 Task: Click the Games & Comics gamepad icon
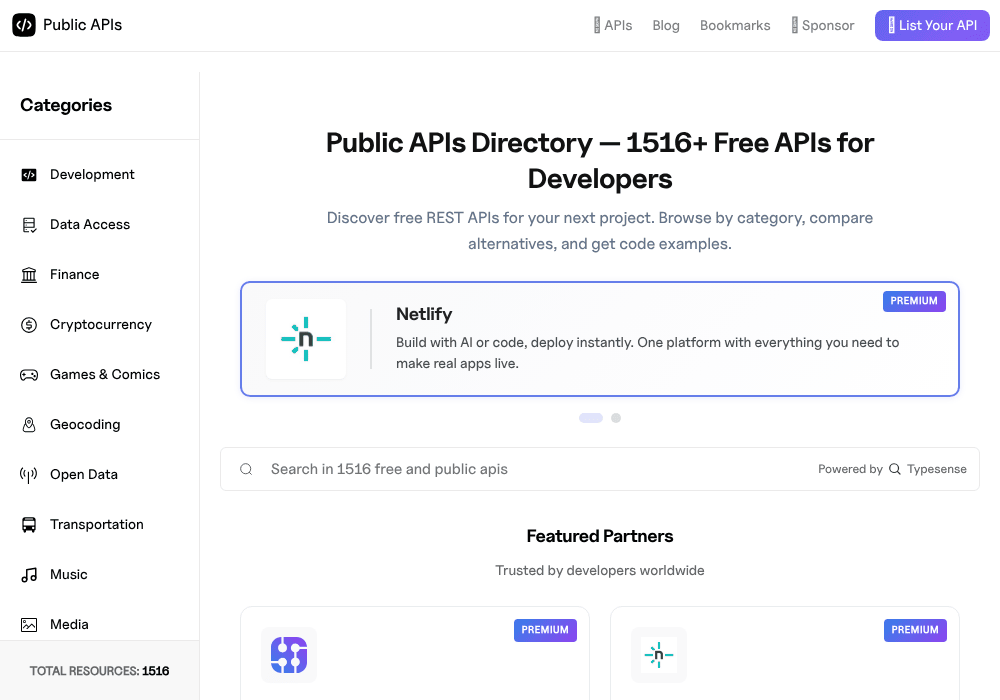29,375
